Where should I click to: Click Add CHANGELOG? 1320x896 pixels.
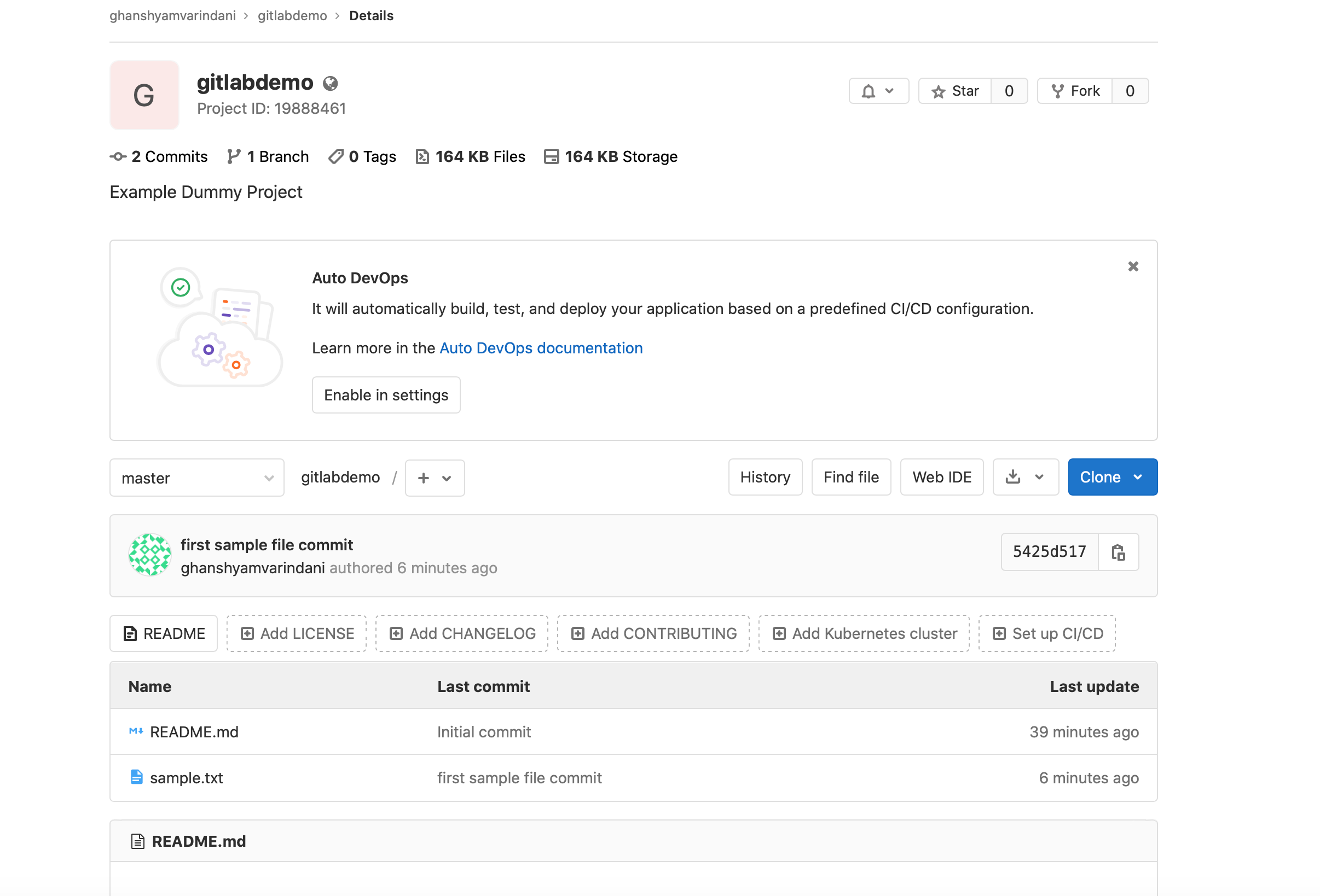[462, 633]
